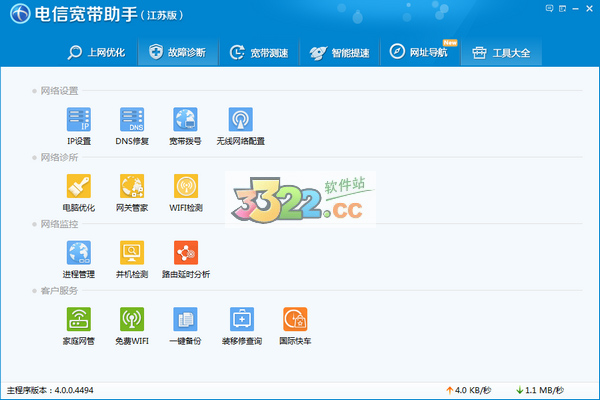Click the feedback icon in title bar
600x400 pixels.
point(549,8)
